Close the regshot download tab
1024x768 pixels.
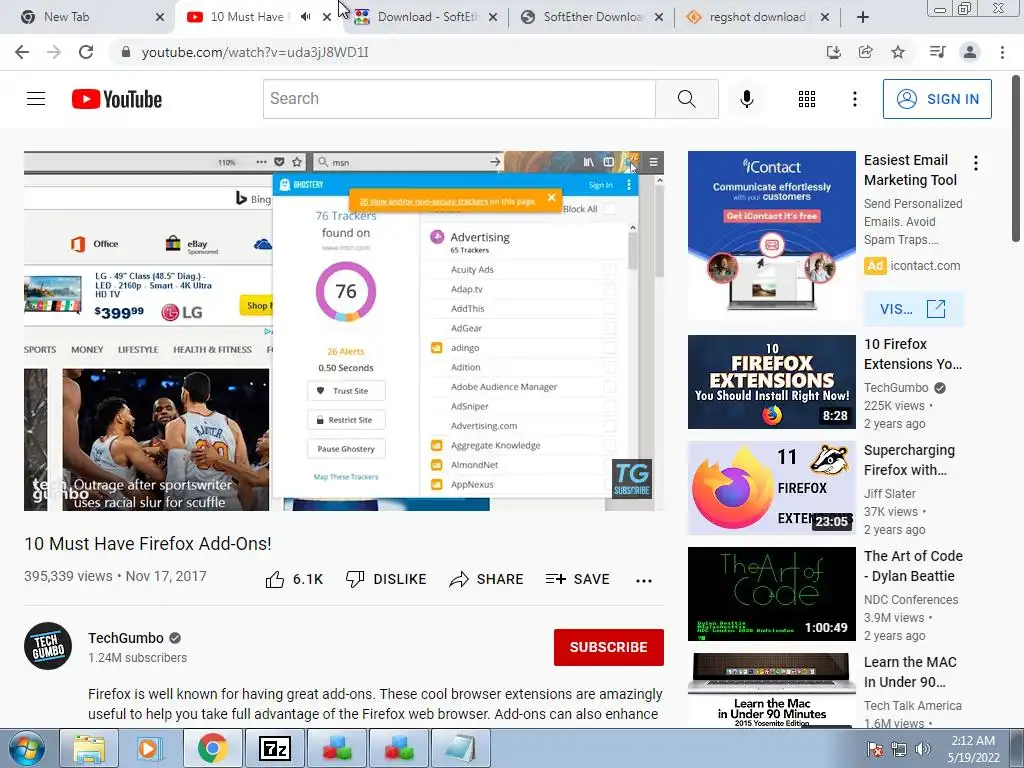click(x=825, y=17)
